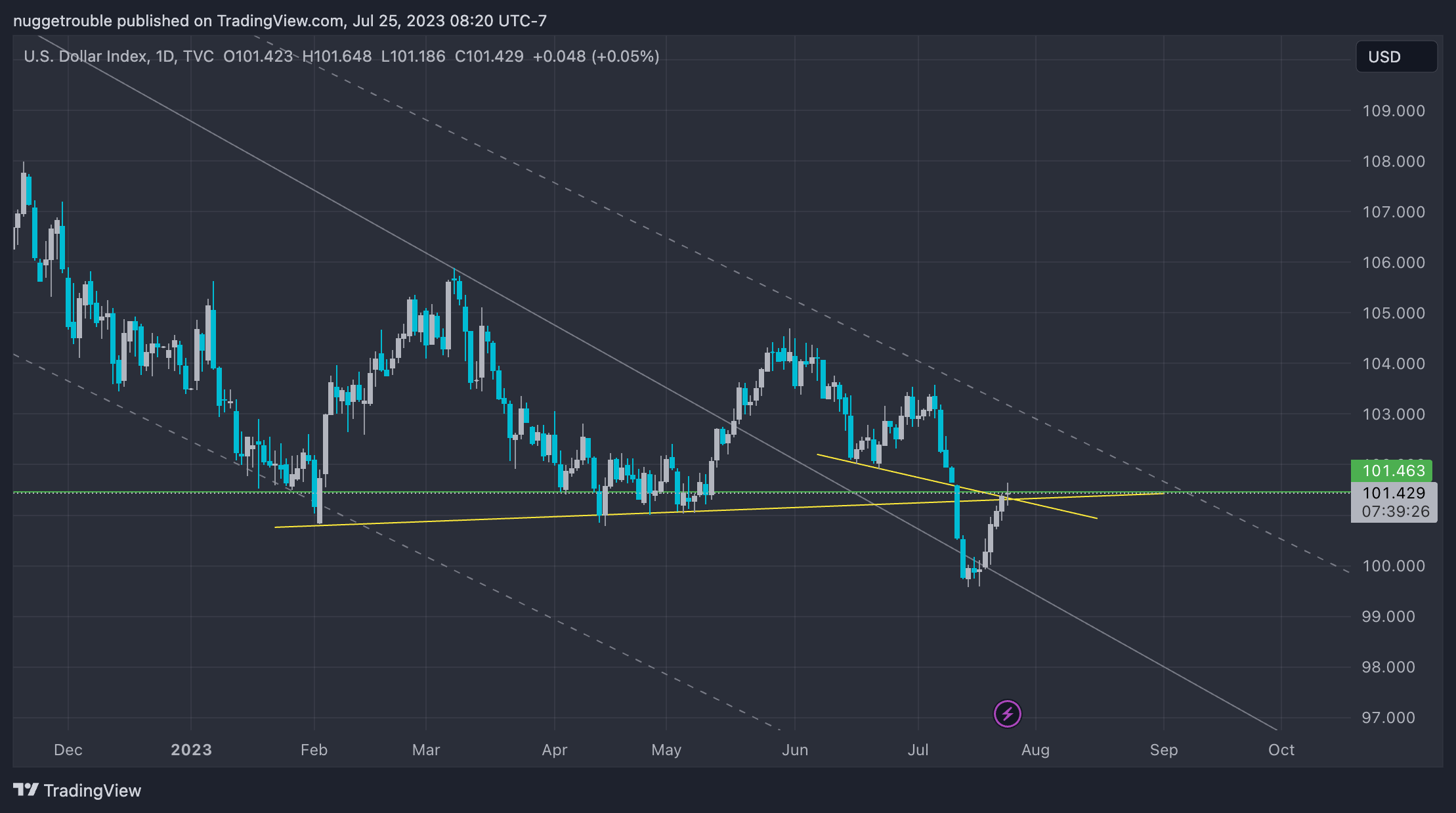Viewport: 1456px width, 813px height.
Task: Click the Feb label on time axis
Action: pyautogui.click(x=314, y=750)
